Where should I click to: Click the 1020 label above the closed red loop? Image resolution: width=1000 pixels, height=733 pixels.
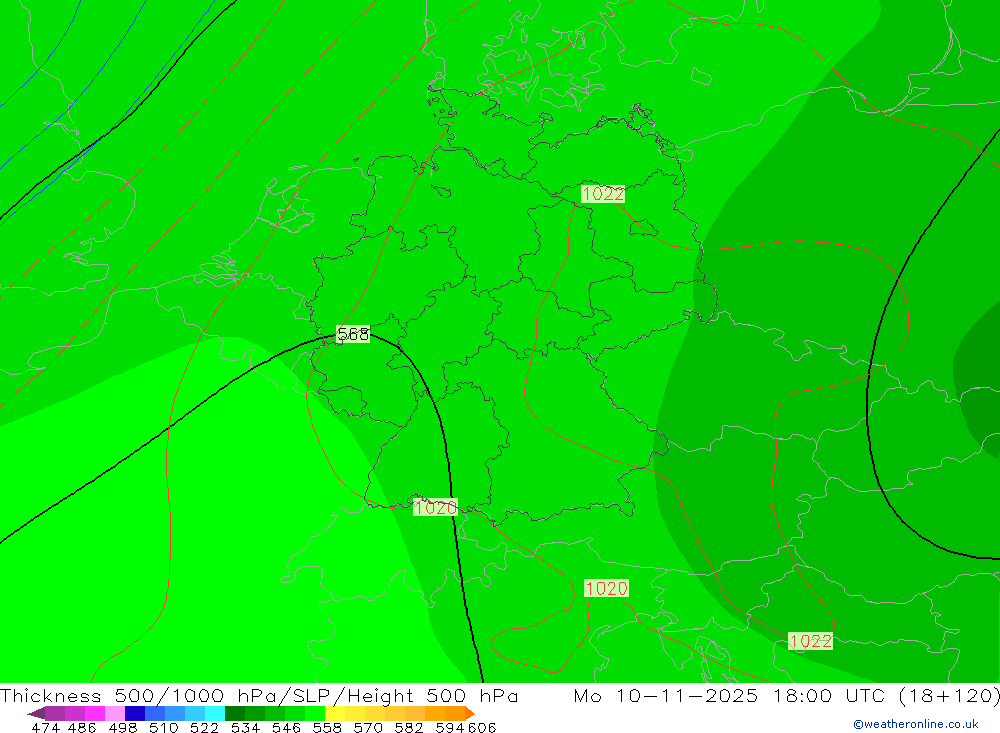pos(606,588)
